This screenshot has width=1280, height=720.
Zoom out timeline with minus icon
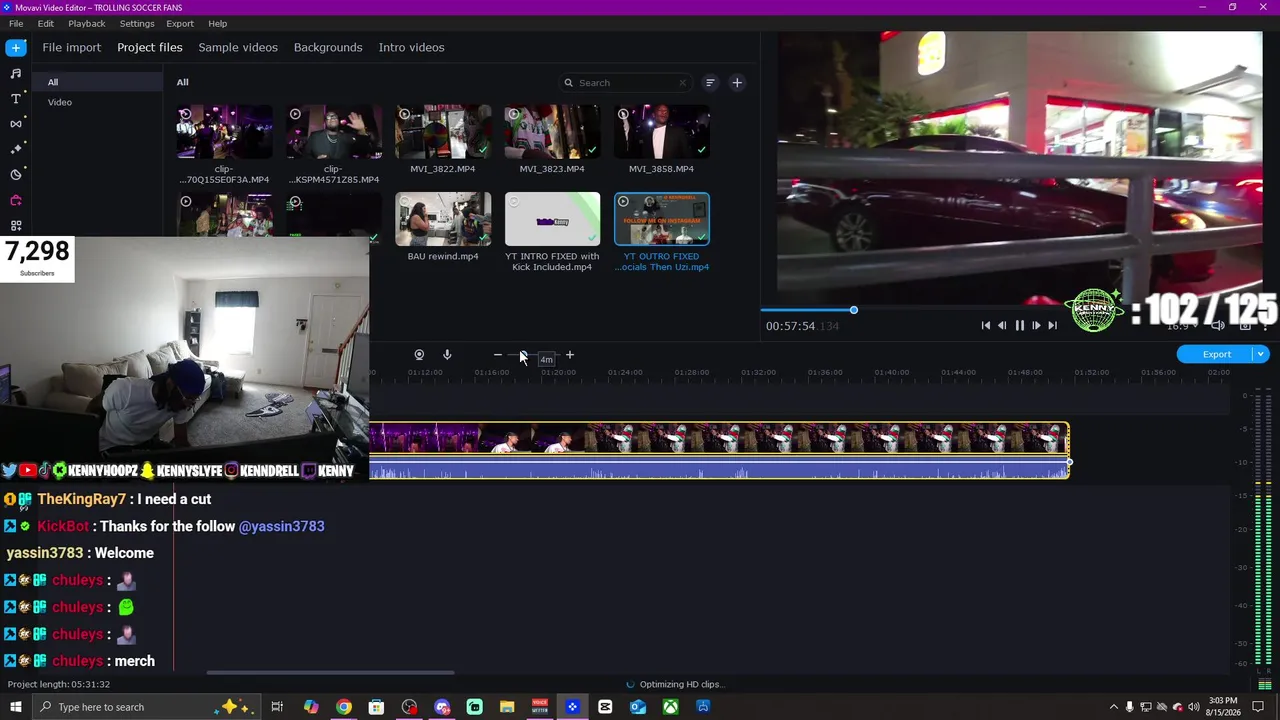click(498, 355)
